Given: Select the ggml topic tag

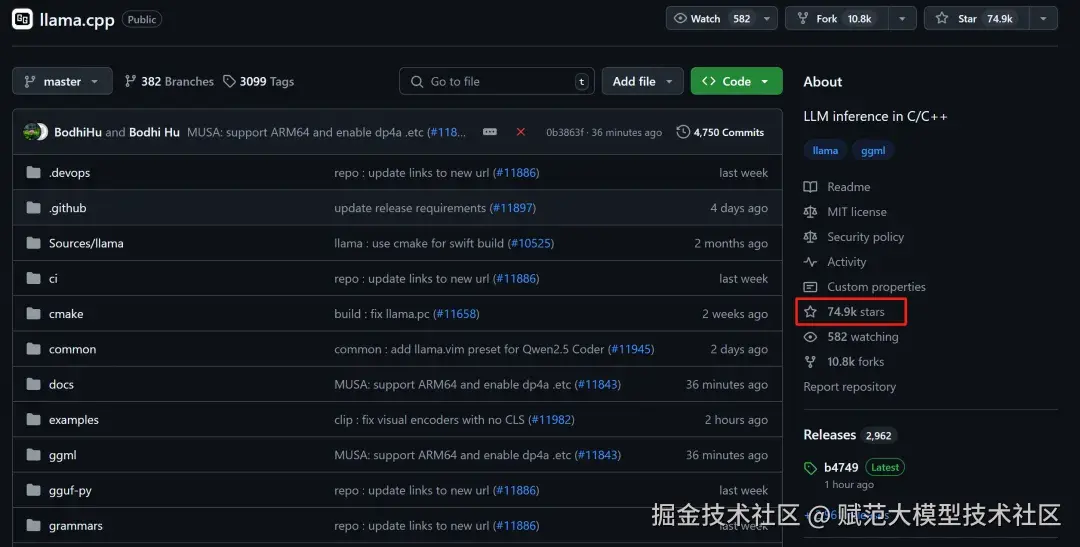Looking at the screenshot, I should (873, 150).
